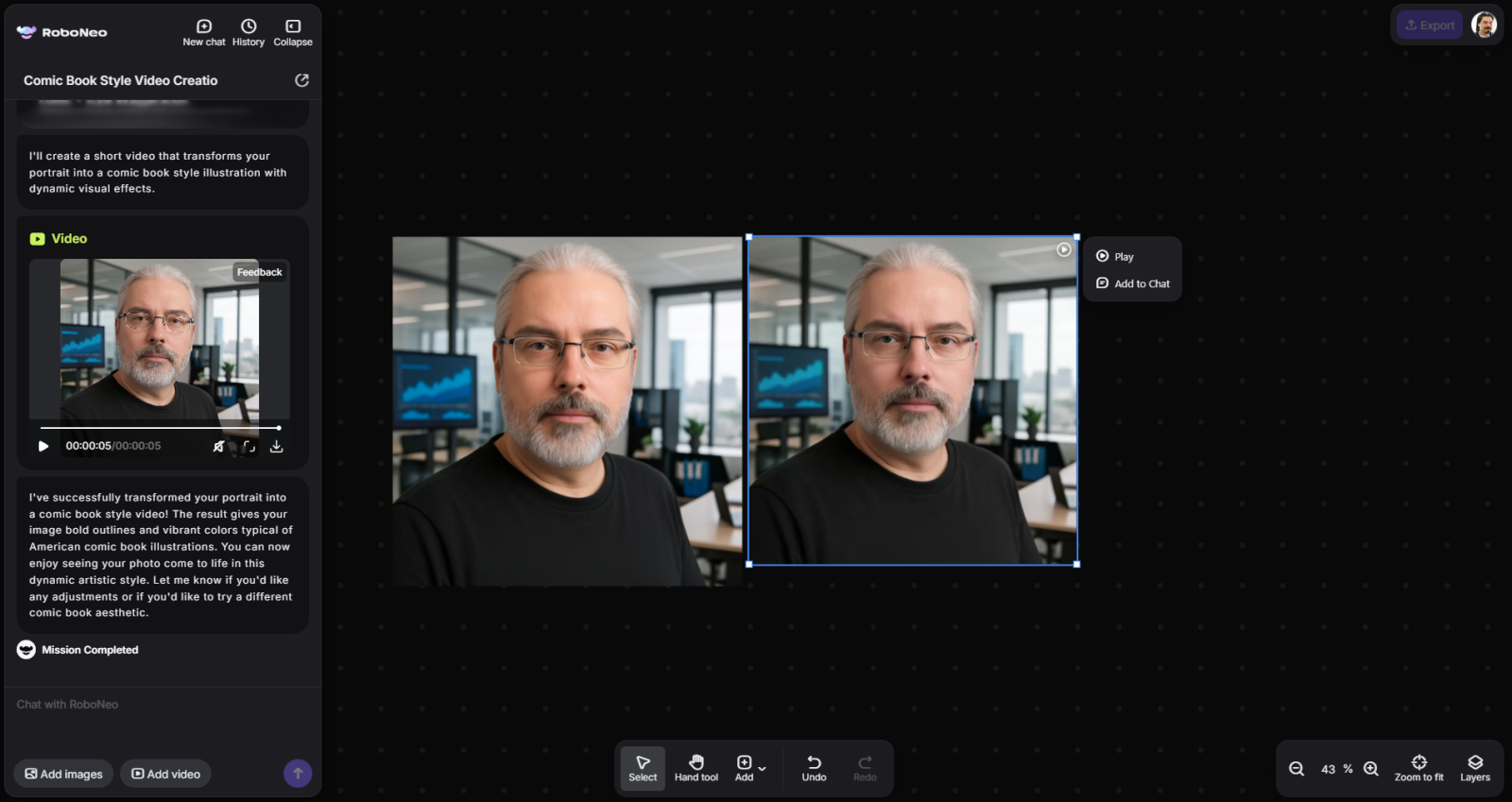The height and width of the screenshot is (802, 1512).
Task: Click the share icon beside chat title
Action: point(301,80)
